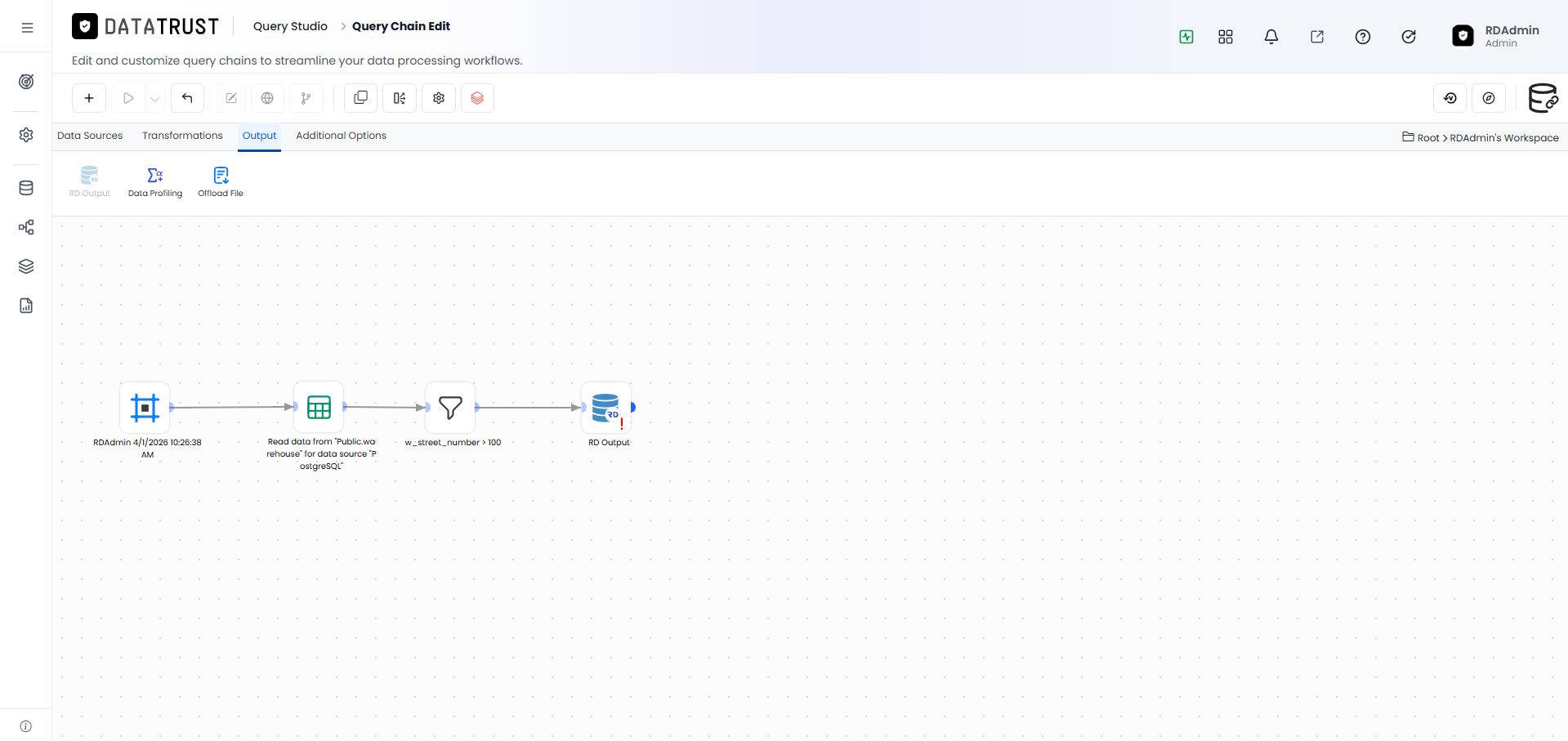
Task: Click the red layers toolbar button
Action: [x=477, y=98]
